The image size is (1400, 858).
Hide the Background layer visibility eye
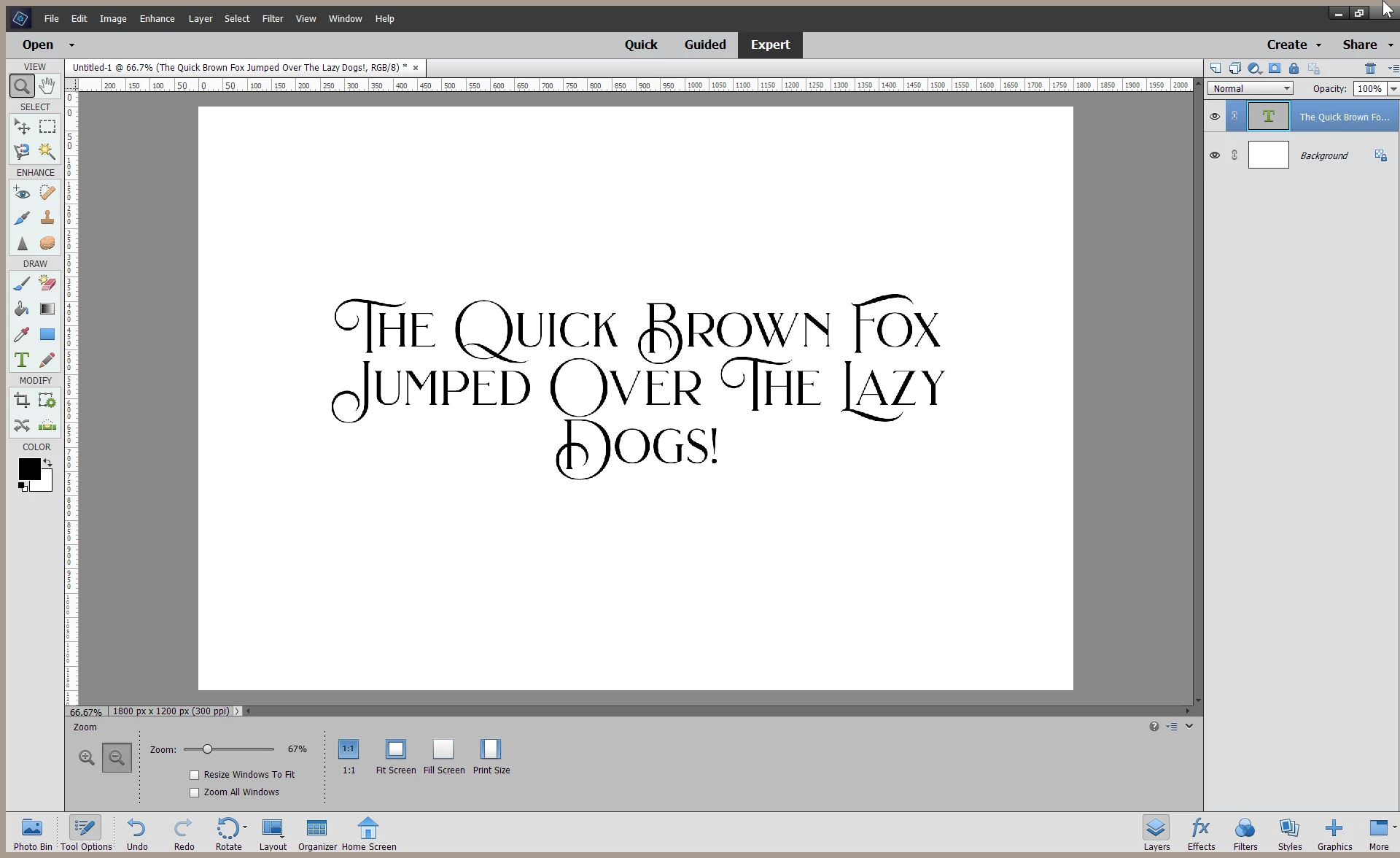[x=1215, y=155]
